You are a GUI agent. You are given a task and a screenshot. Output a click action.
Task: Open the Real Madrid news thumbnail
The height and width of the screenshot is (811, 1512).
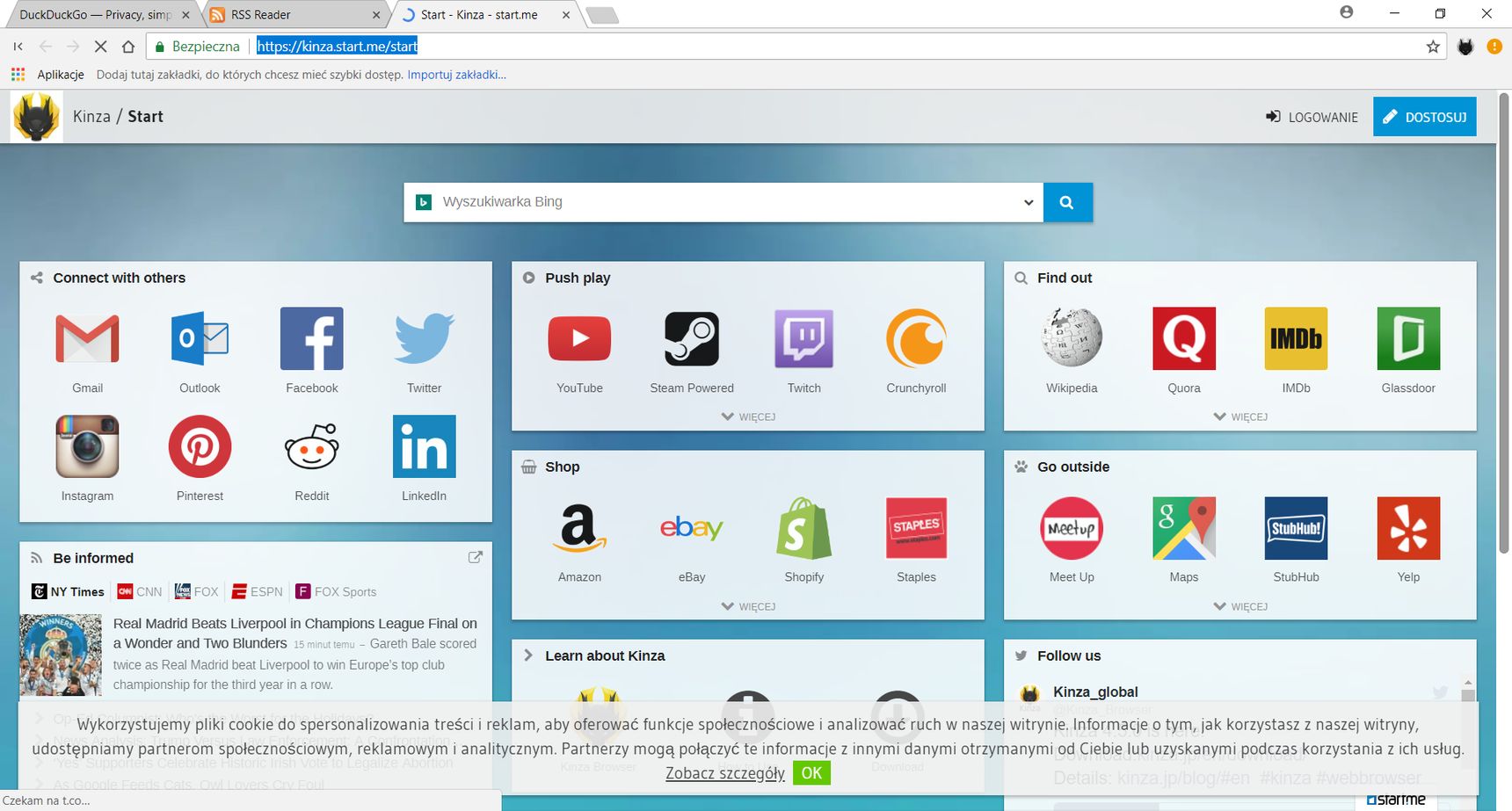(x=61, y=655)
